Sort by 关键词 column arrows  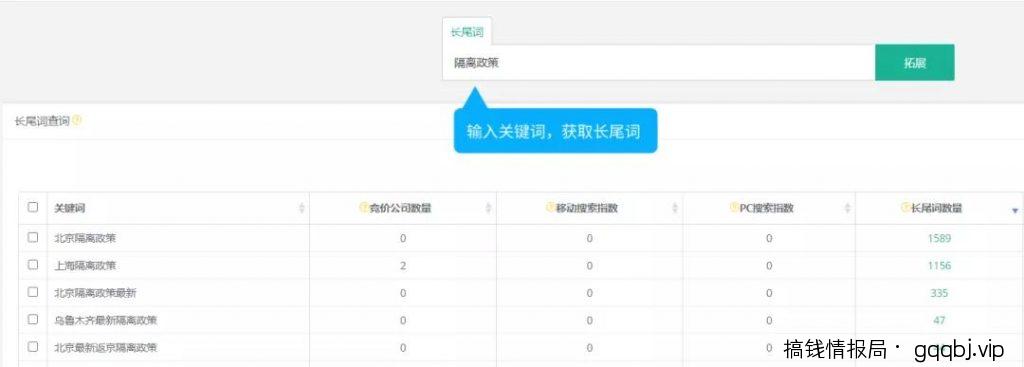[302, 208]
